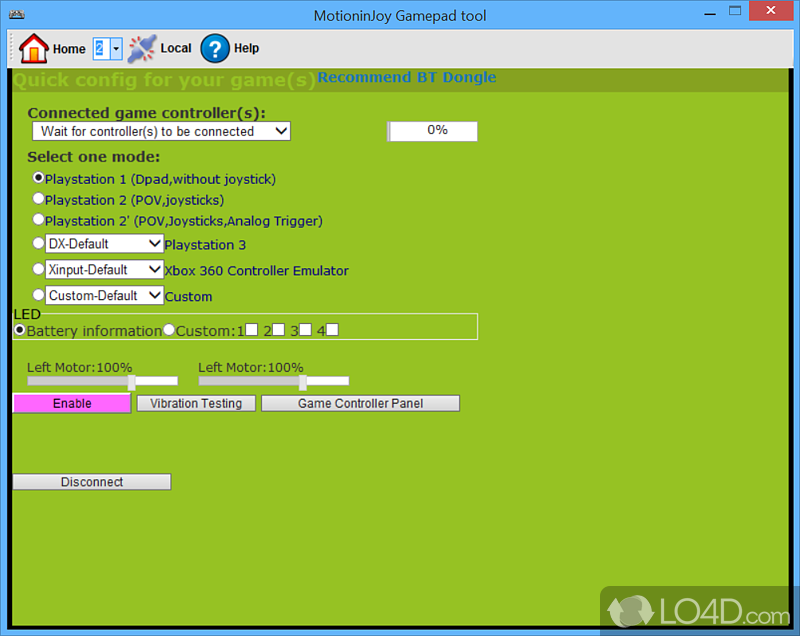Click the 0% battery progress bar
This screenshot has width=800, height=636.
coord(432,131)
